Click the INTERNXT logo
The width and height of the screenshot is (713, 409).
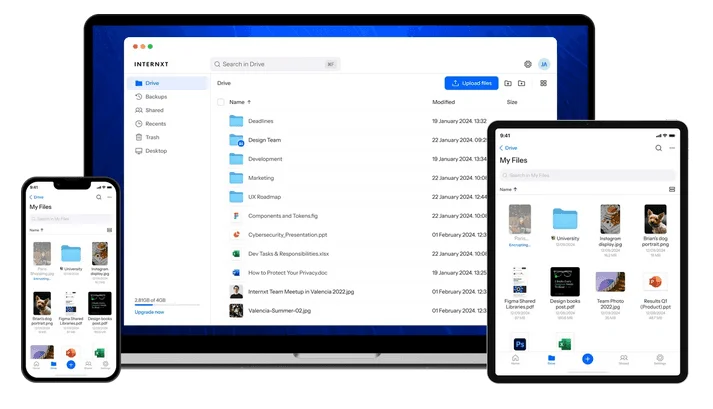tap(151, 64)
